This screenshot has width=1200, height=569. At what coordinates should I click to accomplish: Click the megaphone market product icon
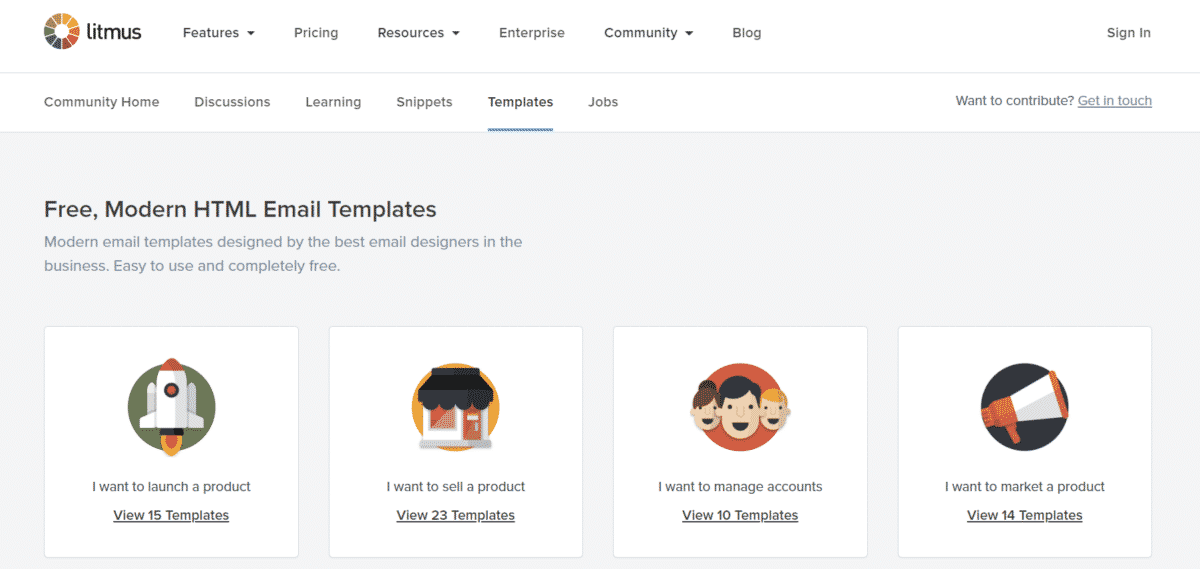[x=1025, y=407]
